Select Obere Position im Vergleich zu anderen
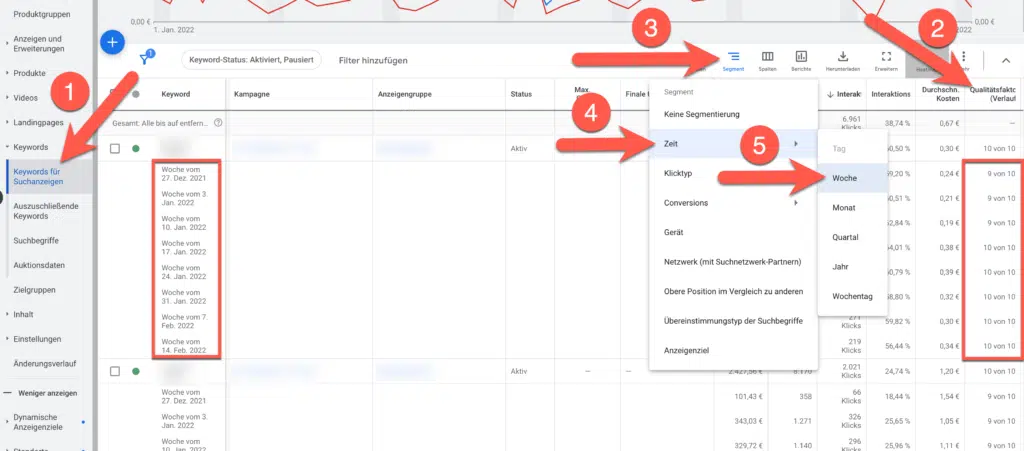The image size is (1024, 451). [x=733, y=291]
